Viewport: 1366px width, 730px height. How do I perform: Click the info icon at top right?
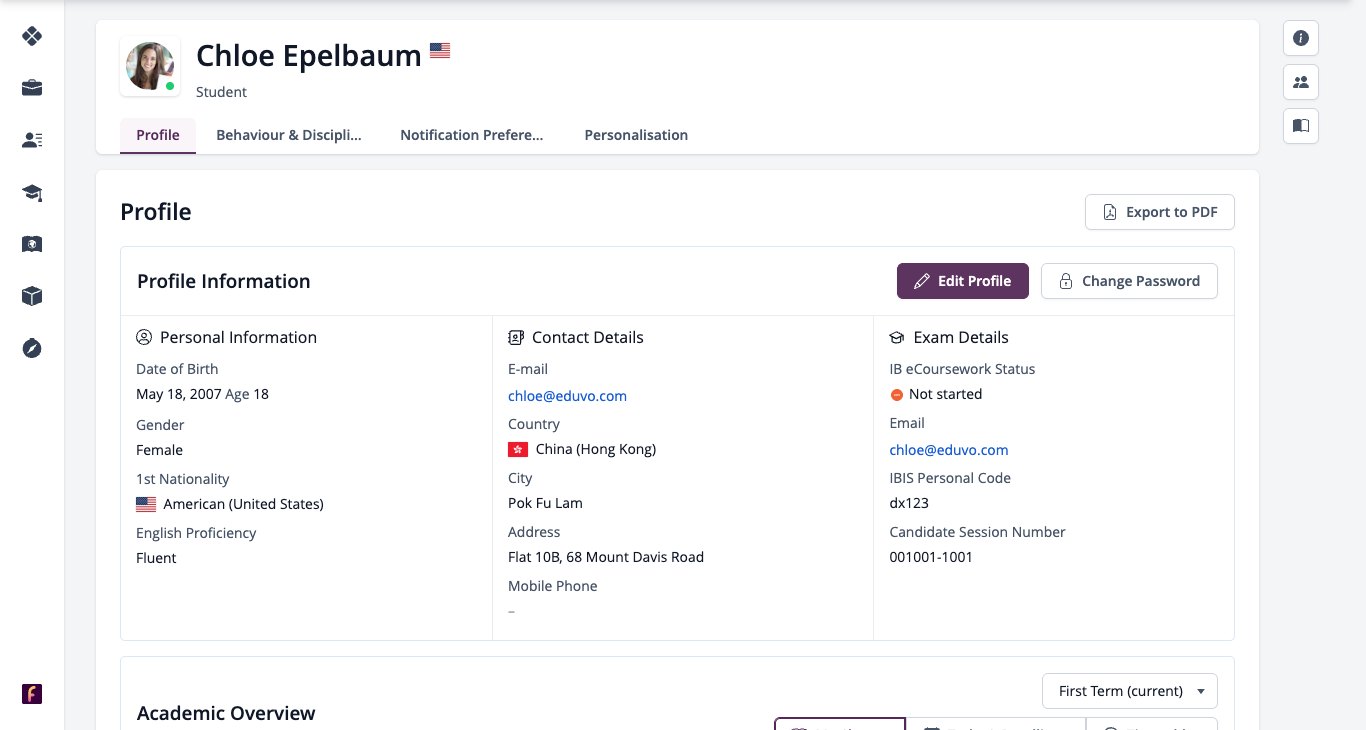click(x=1301, y=38)
